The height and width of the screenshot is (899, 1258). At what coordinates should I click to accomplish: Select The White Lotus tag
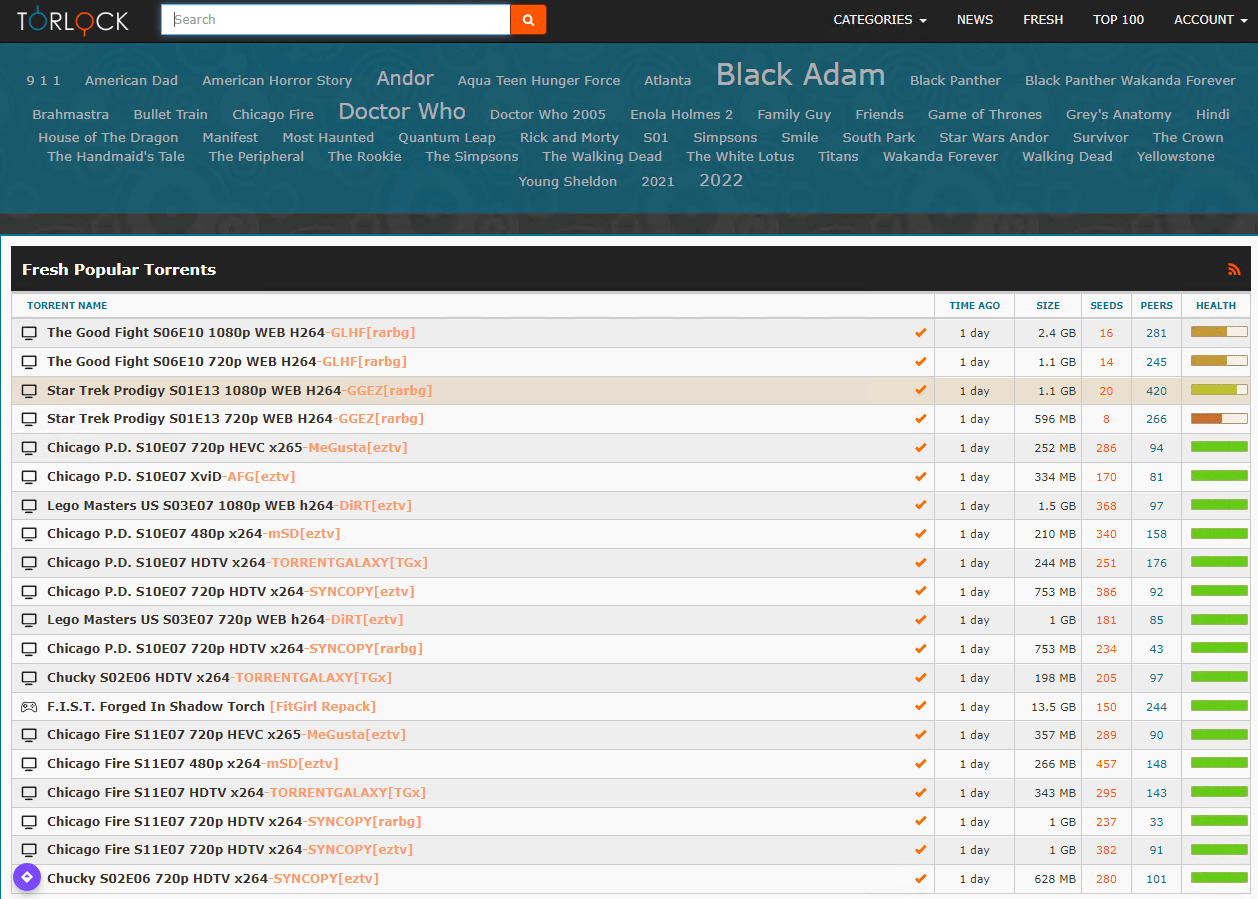pyautogui.click(x=741, y=156)
